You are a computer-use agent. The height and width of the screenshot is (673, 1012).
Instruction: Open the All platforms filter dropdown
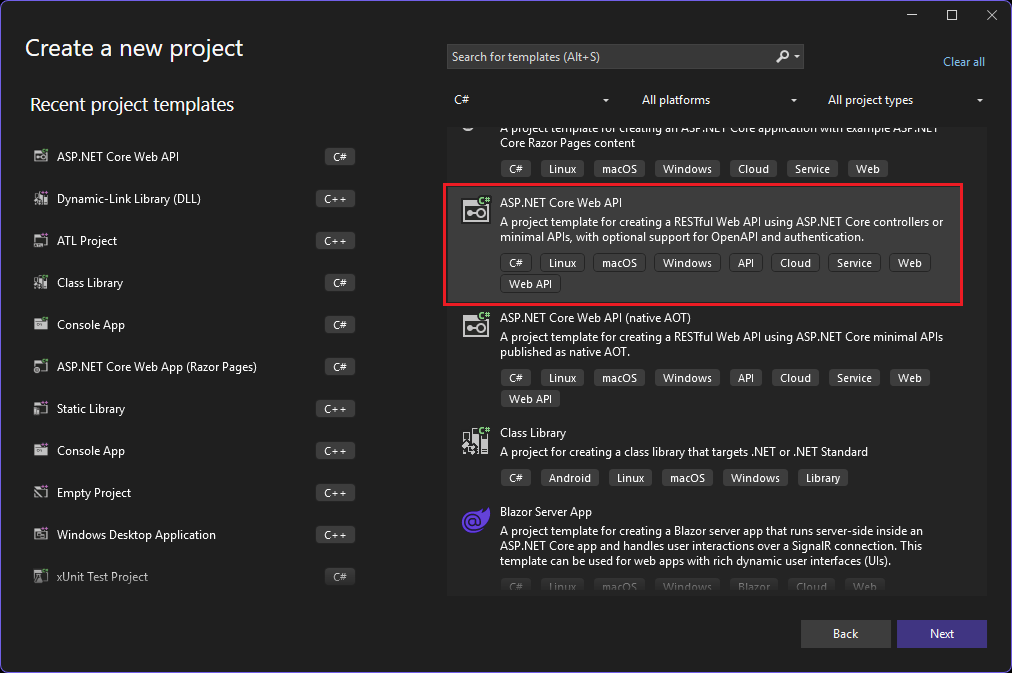pyautogui.click(x=718, y=100)
